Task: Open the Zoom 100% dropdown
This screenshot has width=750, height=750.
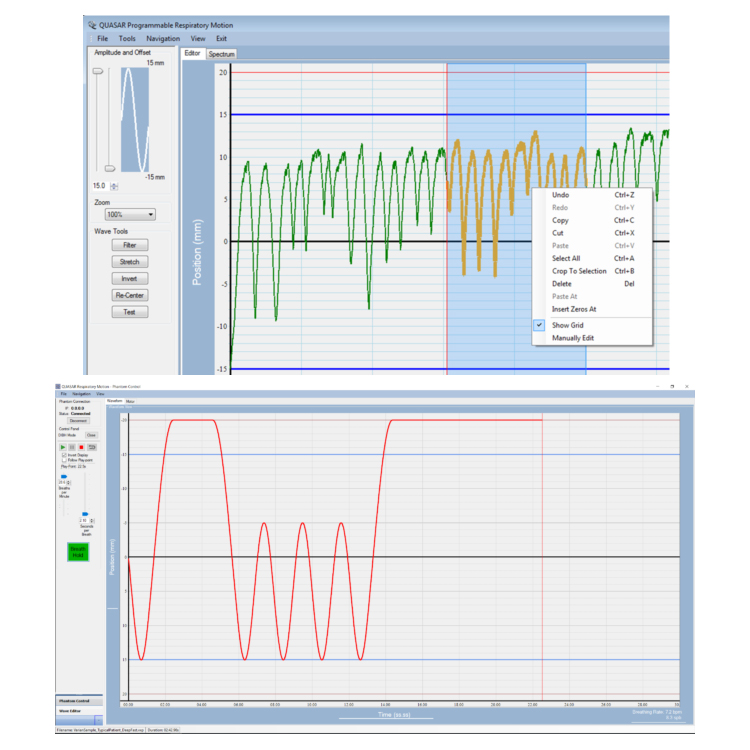Action: point(131,214)
